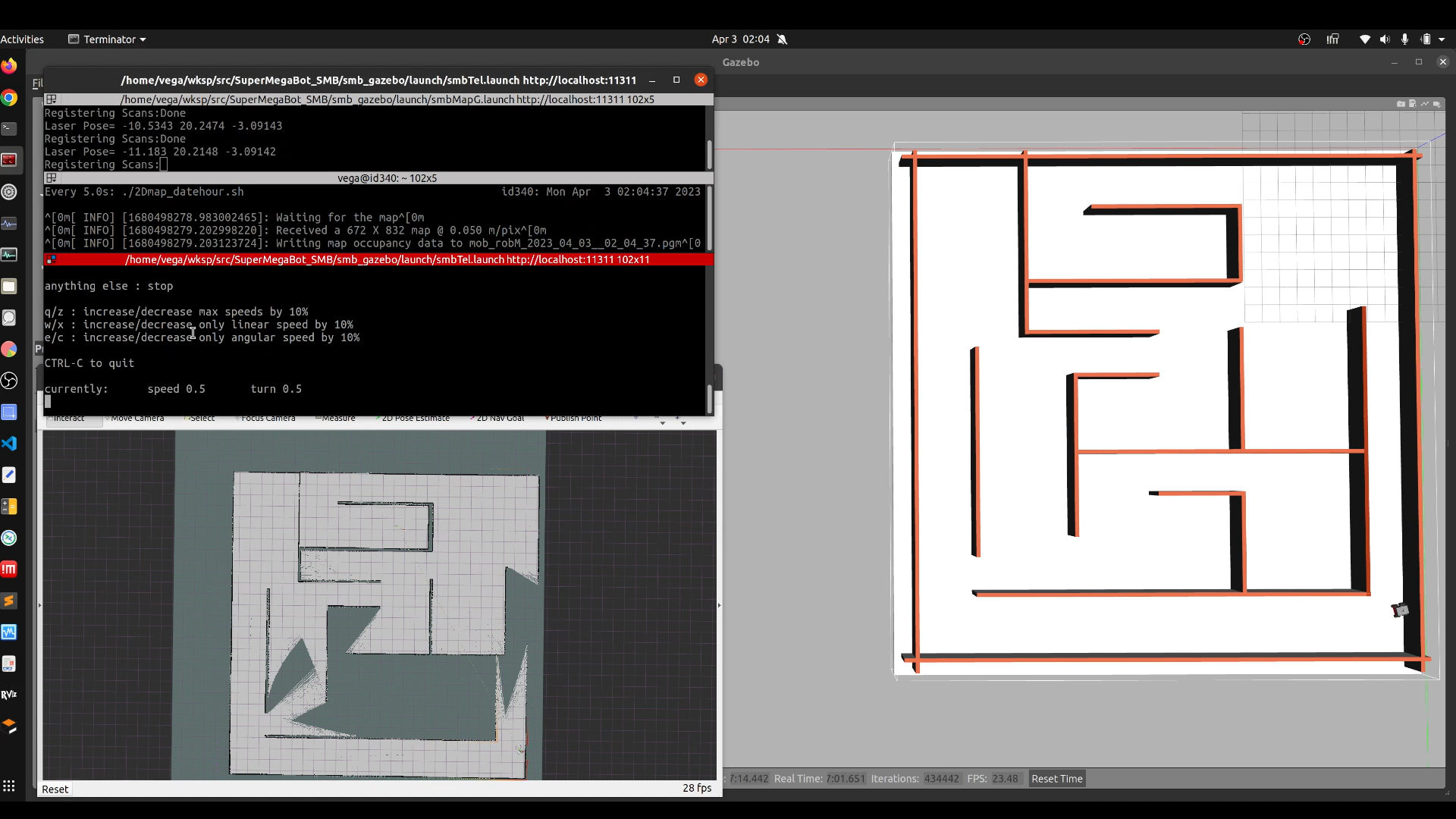
Task: Open the Activities overview
Action: 22,39
